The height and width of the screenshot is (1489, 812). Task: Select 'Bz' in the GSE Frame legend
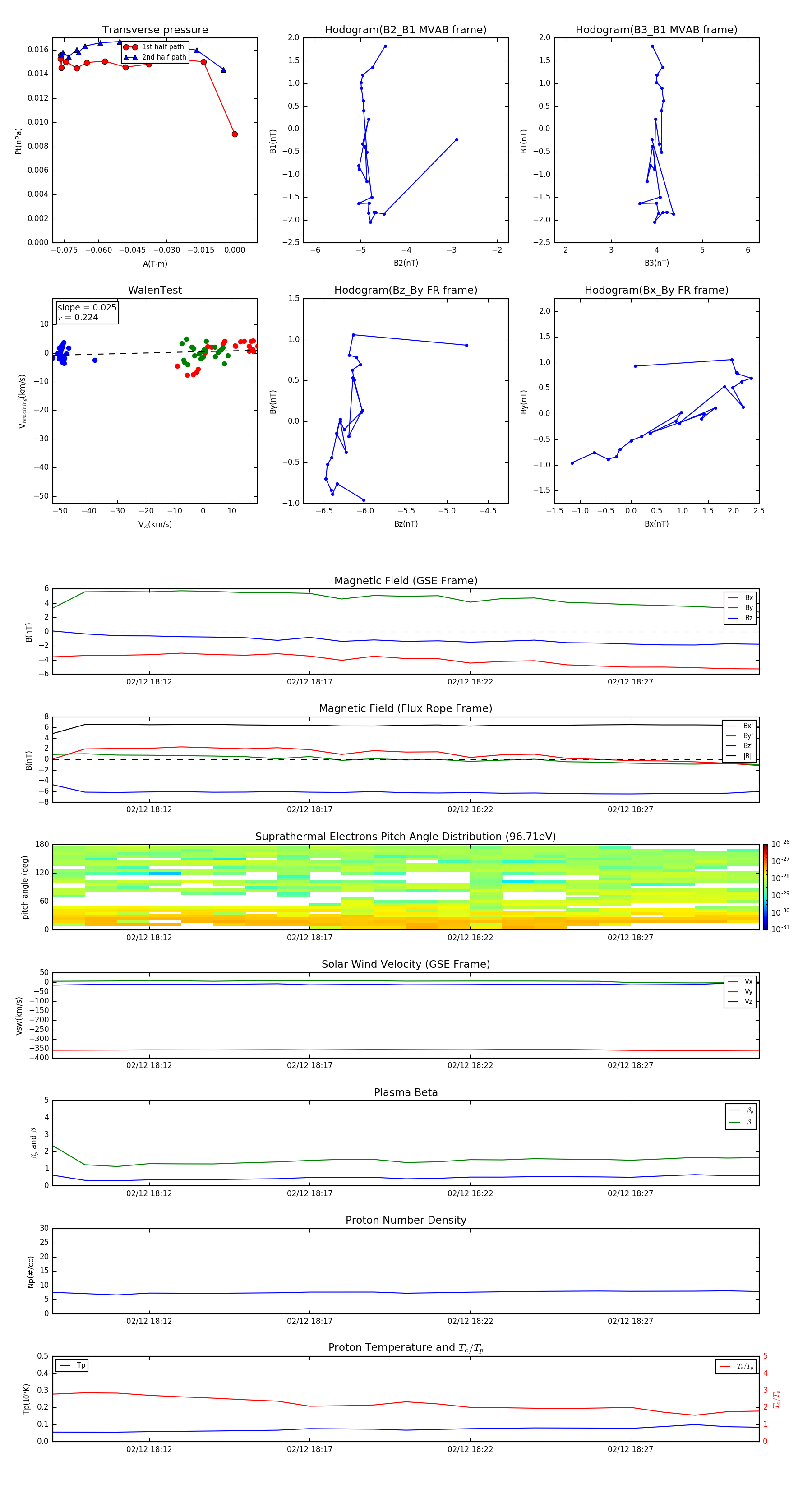click(x=740, y=618)
